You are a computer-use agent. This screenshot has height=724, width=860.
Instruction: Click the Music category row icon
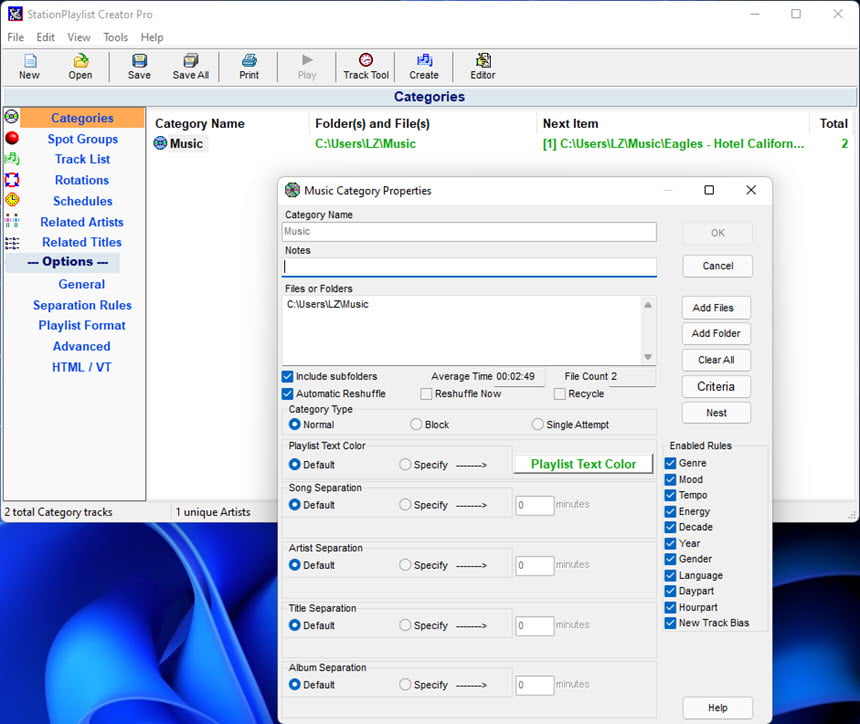coord(160,143)
